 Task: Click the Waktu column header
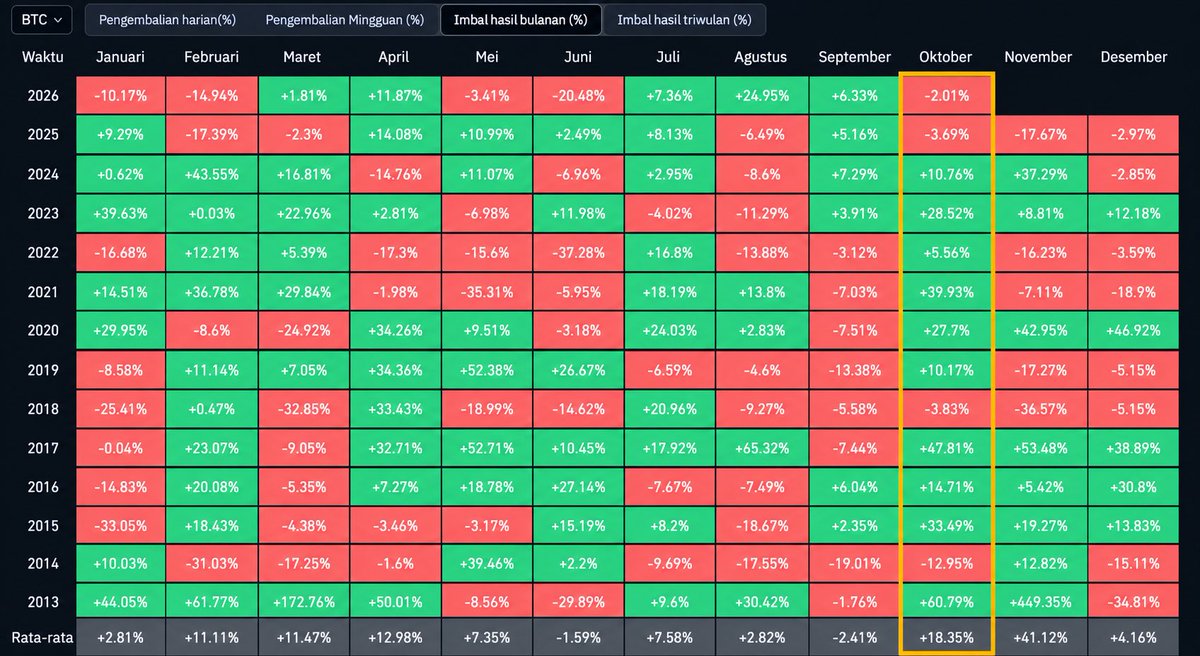point(42,57)
